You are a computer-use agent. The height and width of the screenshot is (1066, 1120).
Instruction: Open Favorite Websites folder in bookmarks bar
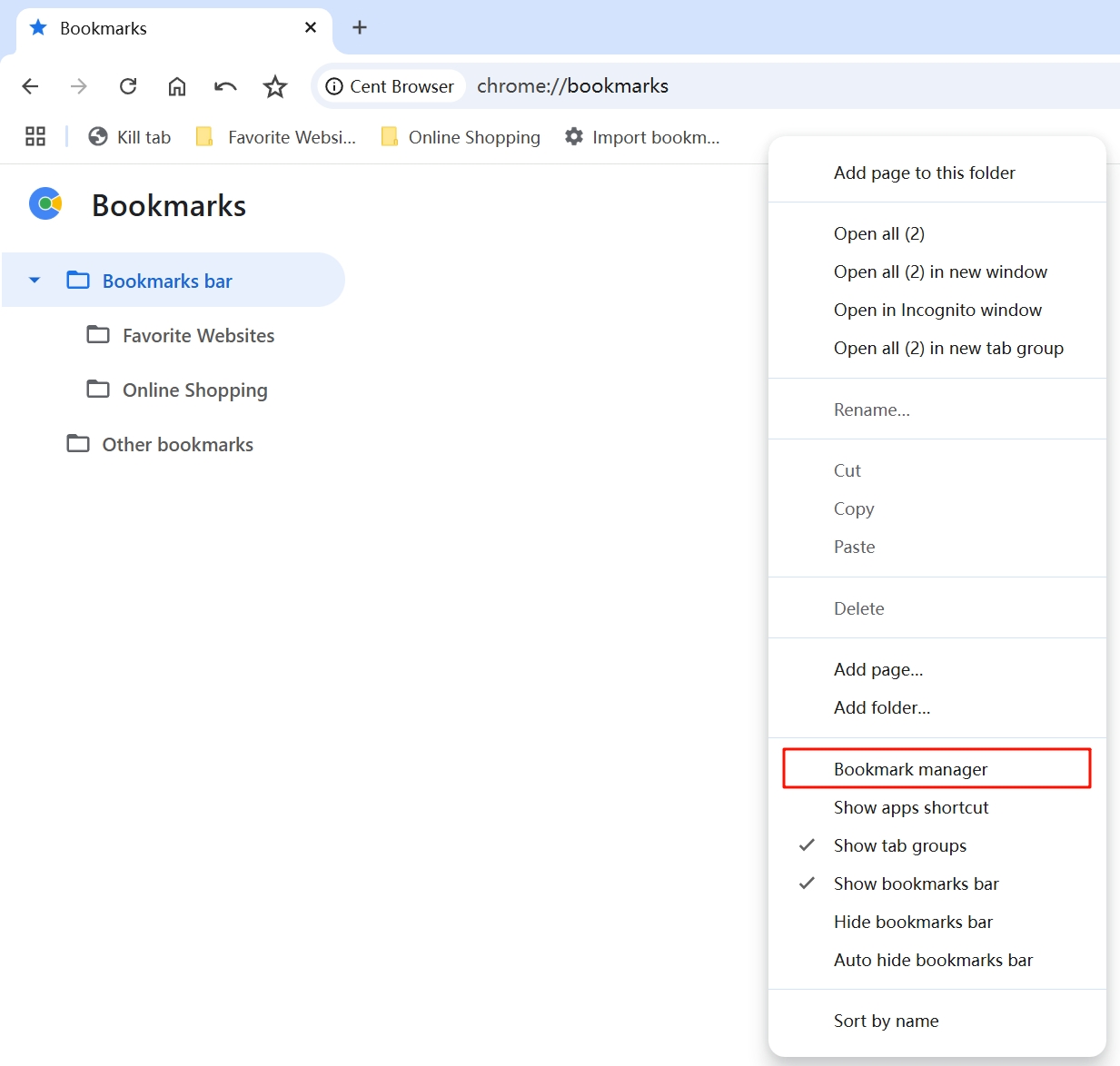tap(277, 137)
